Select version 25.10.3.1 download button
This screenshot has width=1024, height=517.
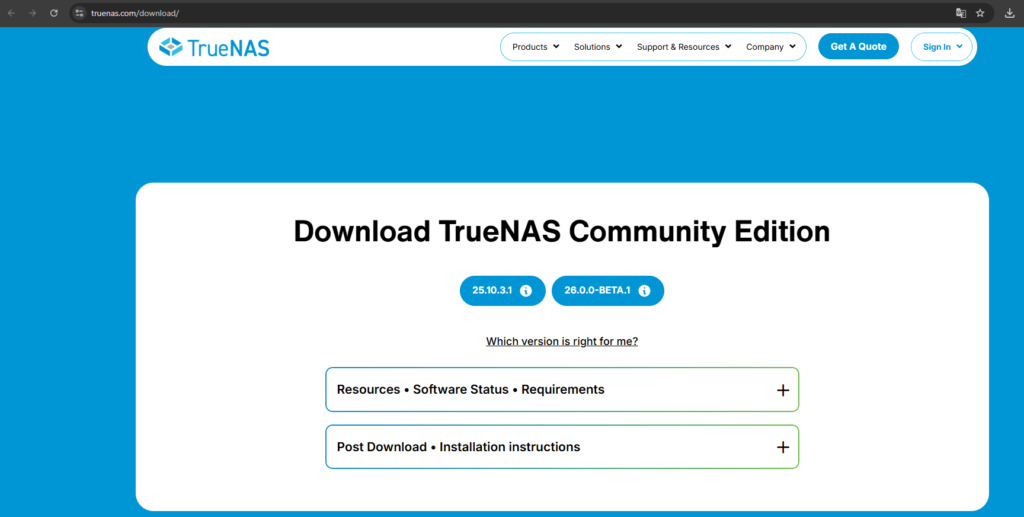tap(502, 290)
